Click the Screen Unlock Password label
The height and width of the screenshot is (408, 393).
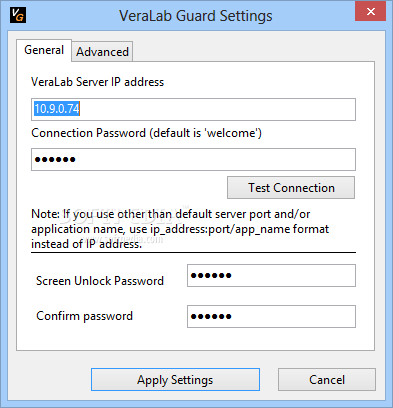click(x=100, y=281)
